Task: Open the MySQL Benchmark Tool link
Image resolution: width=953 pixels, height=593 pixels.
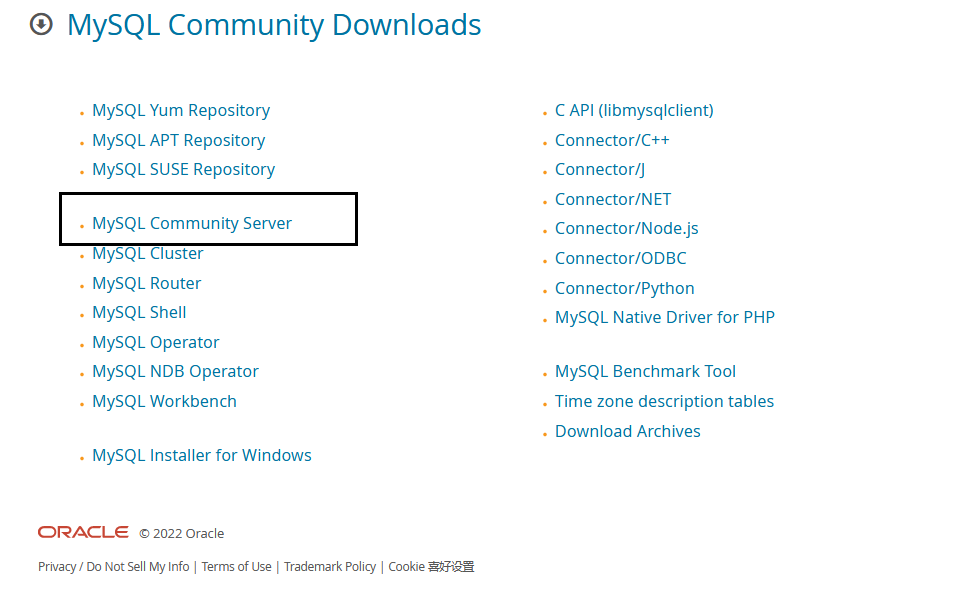Action: tap(645, 371)
